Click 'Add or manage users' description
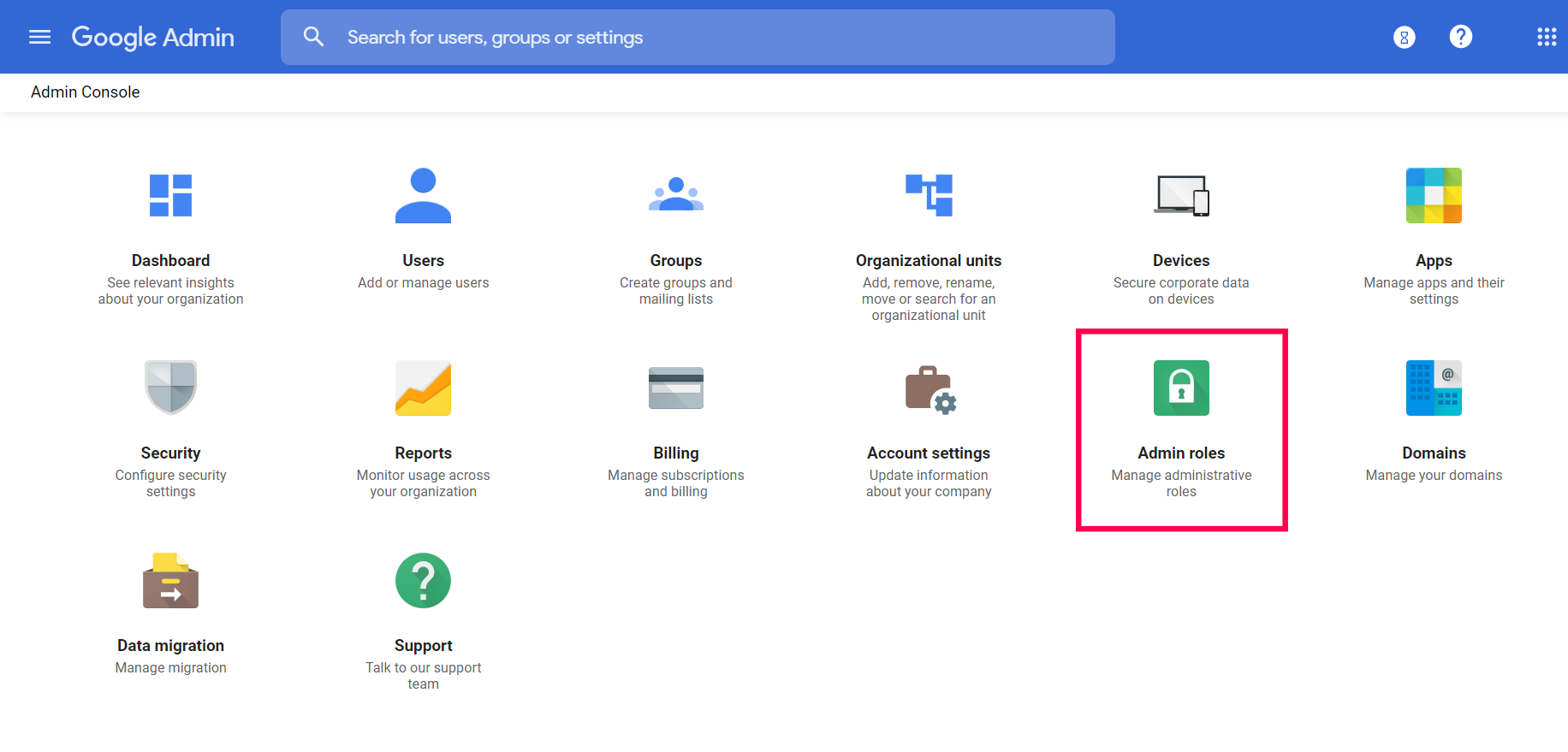 [x=424, y=283]
